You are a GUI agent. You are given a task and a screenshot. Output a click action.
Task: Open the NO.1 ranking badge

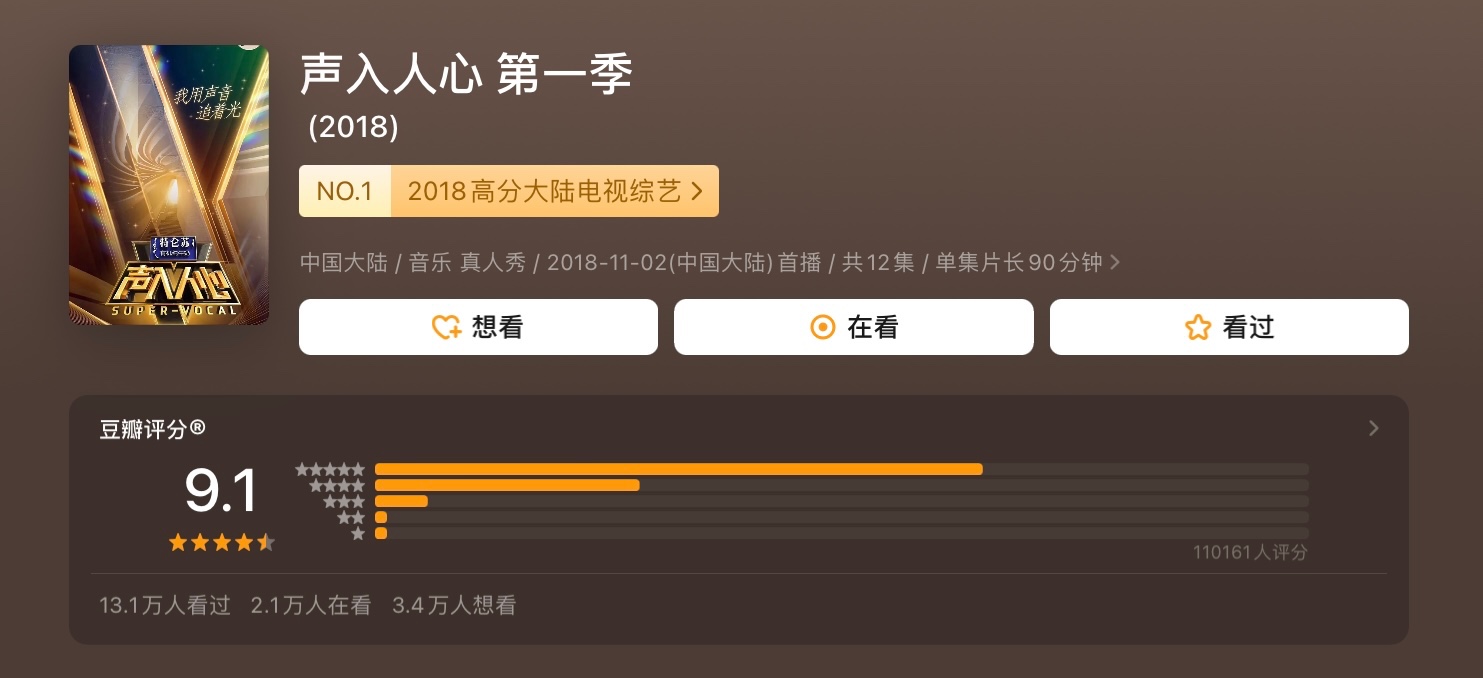coord(345,191)
